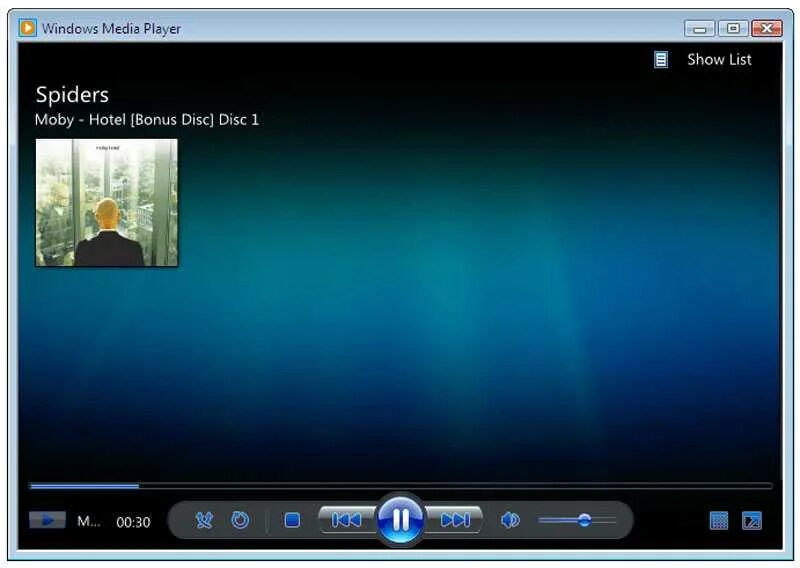This screenshot has width=800, height=568.
Task: Mute the volume speaker icon
Action: pyautogui.click(x=510, y=520)
